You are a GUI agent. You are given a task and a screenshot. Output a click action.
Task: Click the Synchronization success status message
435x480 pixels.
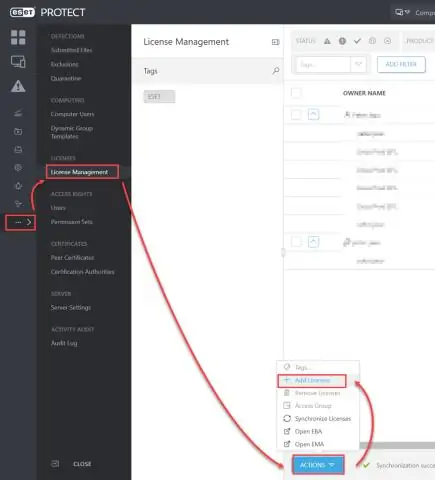405,465
